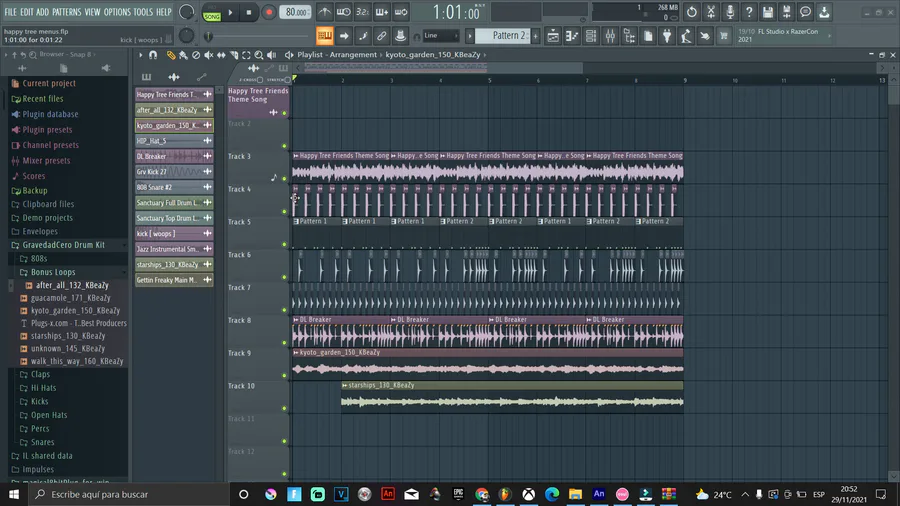Click the tempo tapper hammer icon

coord(686,36)
